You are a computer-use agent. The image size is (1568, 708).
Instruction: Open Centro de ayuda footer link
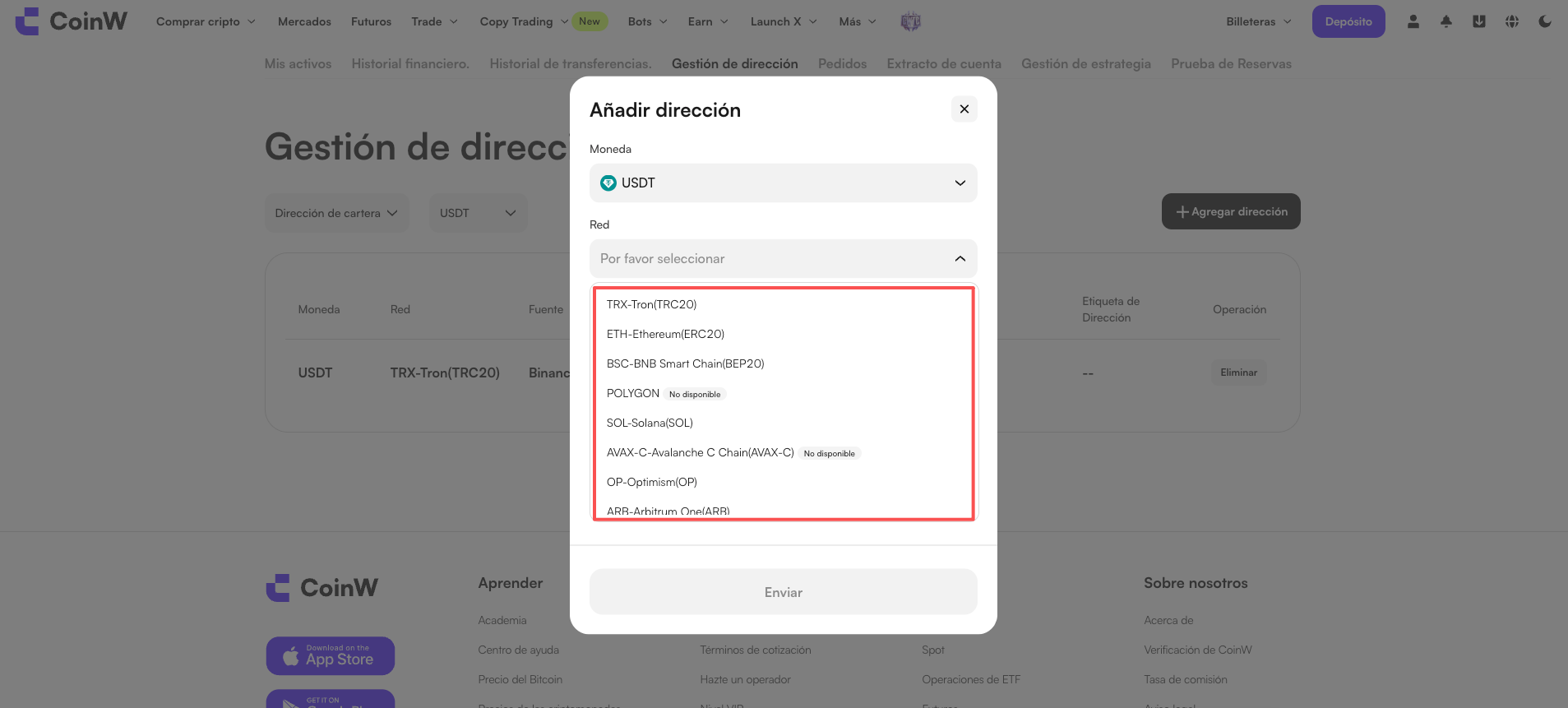pos(519,650)
